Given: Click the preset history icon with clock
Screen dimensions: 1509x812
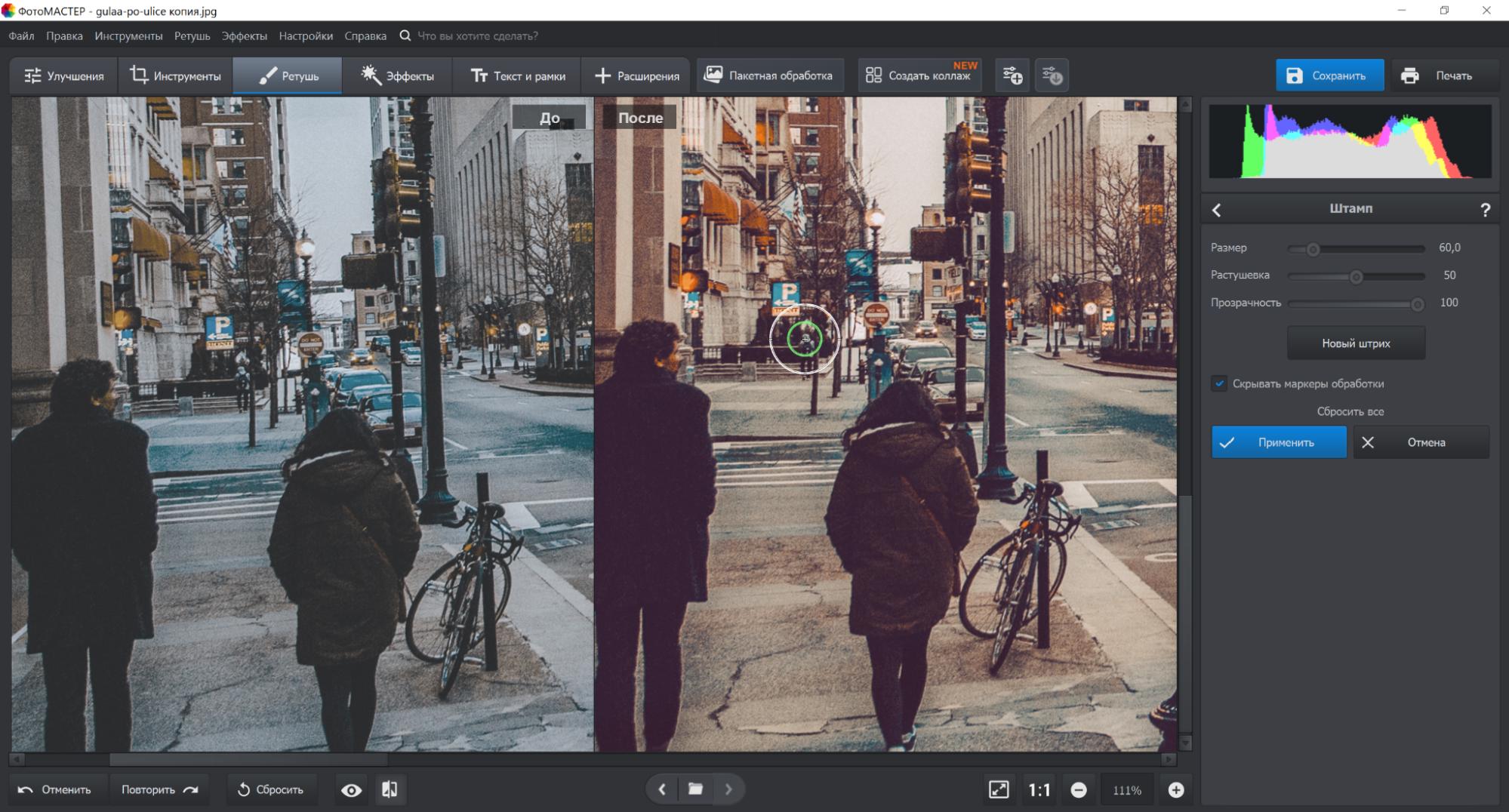Looking at the screenshot, I should pos(1052,75).
